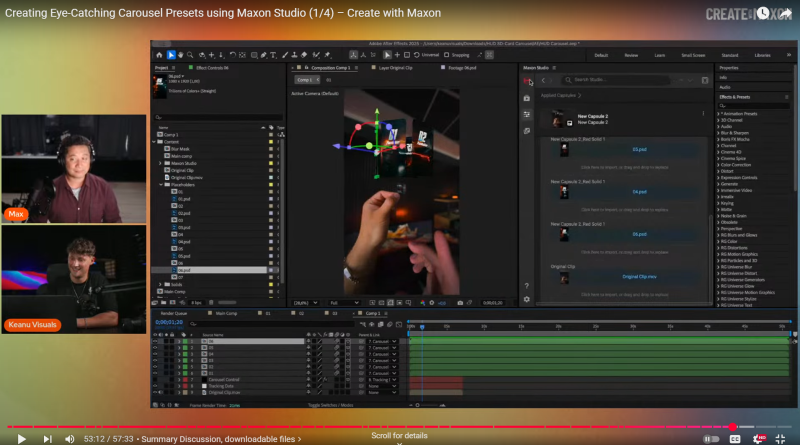Toggle visibility of layer 5
800x445 pixels.
(155, 366)
